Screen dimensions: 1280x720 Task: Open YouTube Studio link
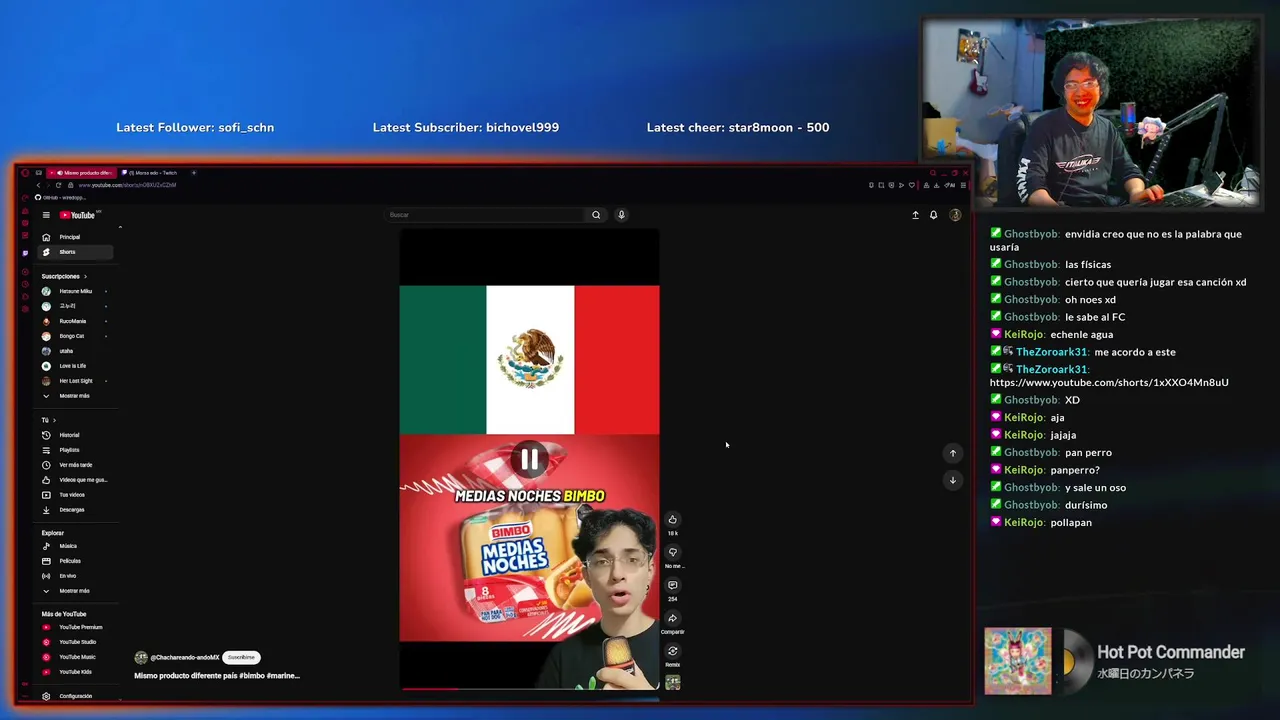[75, 642]
